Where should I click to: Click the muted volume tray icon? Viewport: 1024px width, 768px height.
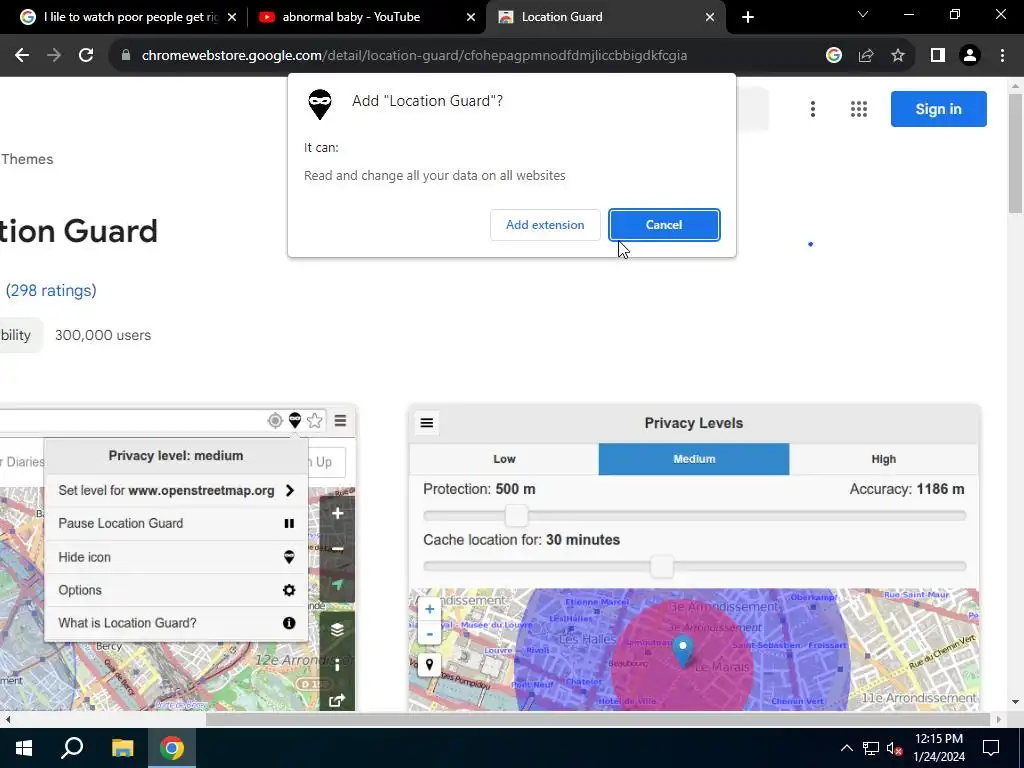pyautogui.click(x=895, y=748)
